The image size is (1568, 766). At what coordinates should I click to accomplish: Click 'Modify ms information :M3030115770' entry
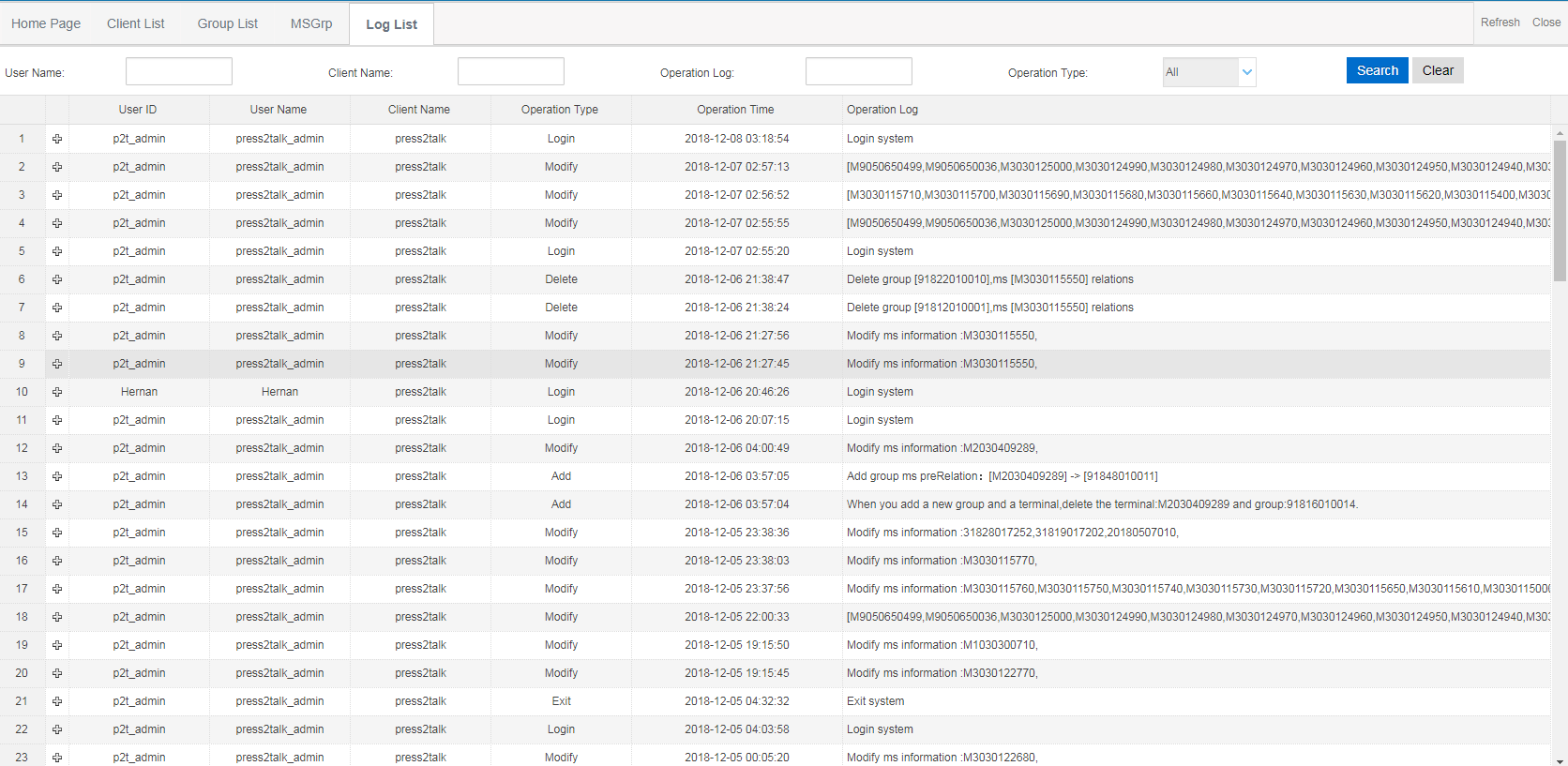point(942,561)
